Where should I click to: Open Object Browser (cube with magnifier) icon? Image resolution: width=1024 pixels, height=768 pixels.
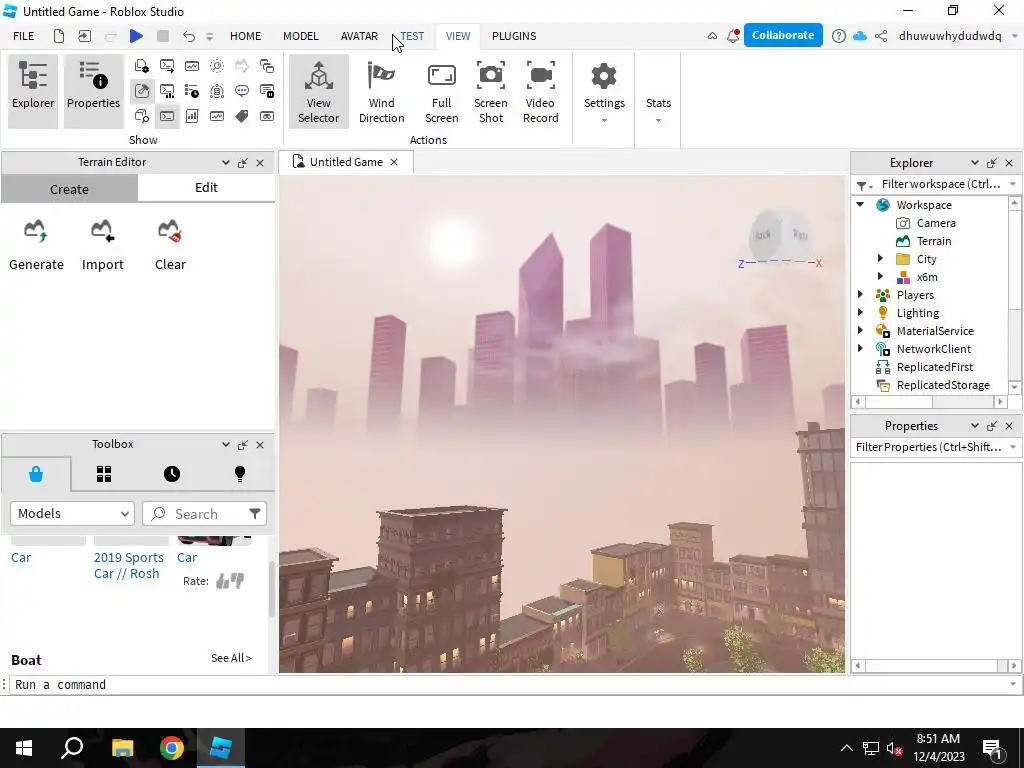tap(142, 116)
